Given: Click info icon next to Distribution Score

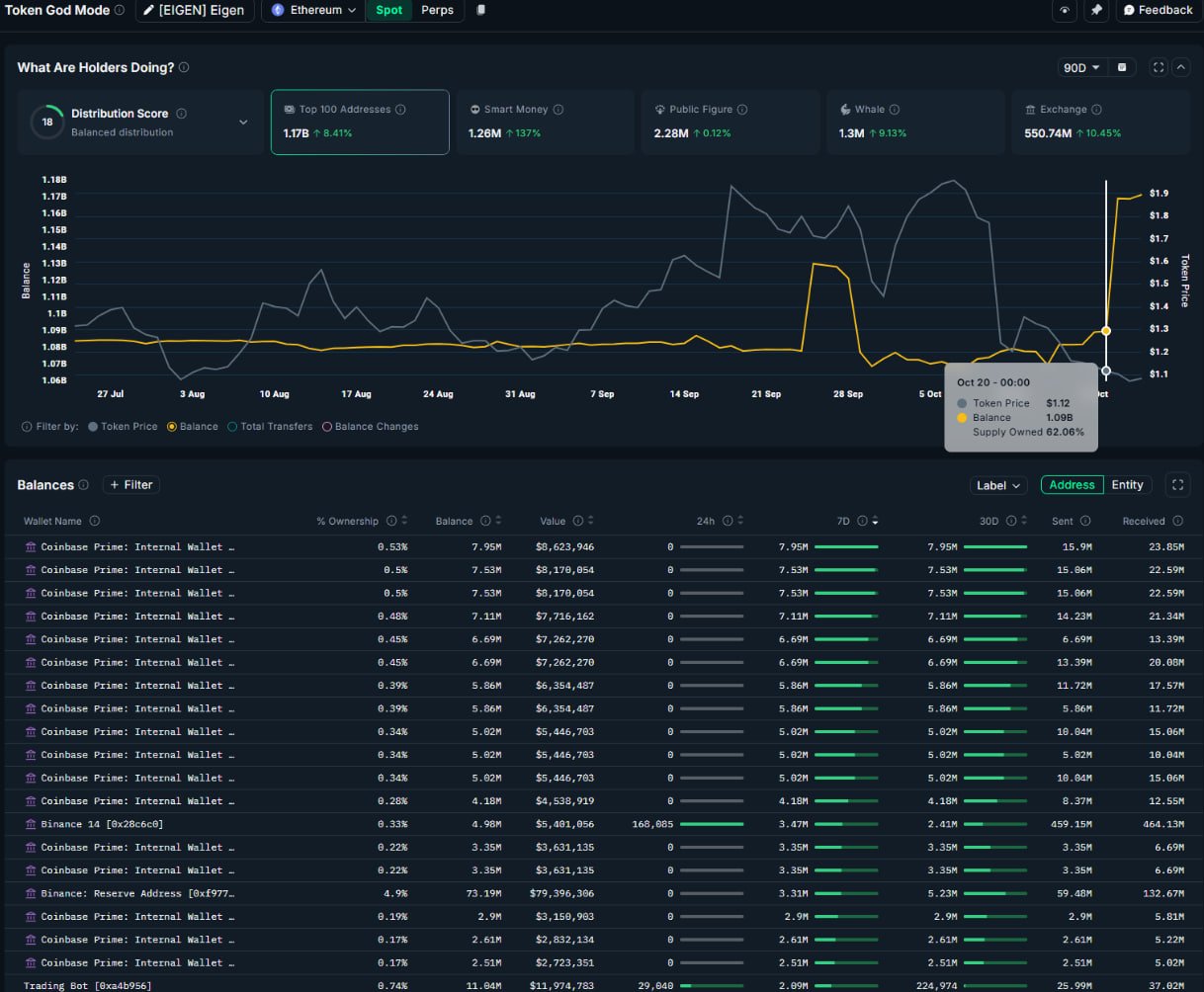Looking at the screenshot, I should click(181, 114).
